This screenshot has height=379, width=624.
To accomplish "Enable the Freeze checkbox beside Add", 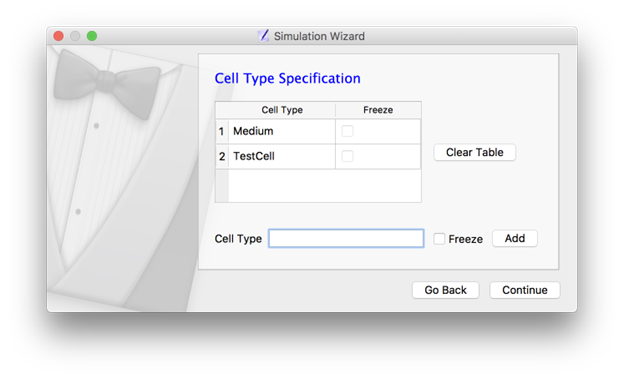I will 439,239.
